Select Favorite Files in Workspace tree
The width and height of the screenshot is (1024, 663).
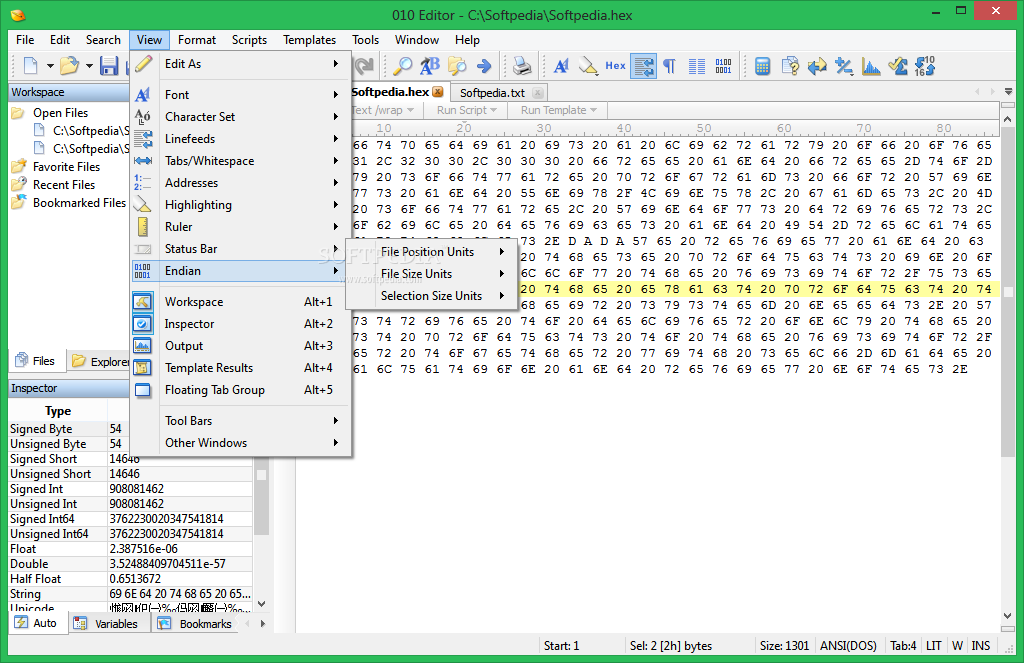[67, 167]
